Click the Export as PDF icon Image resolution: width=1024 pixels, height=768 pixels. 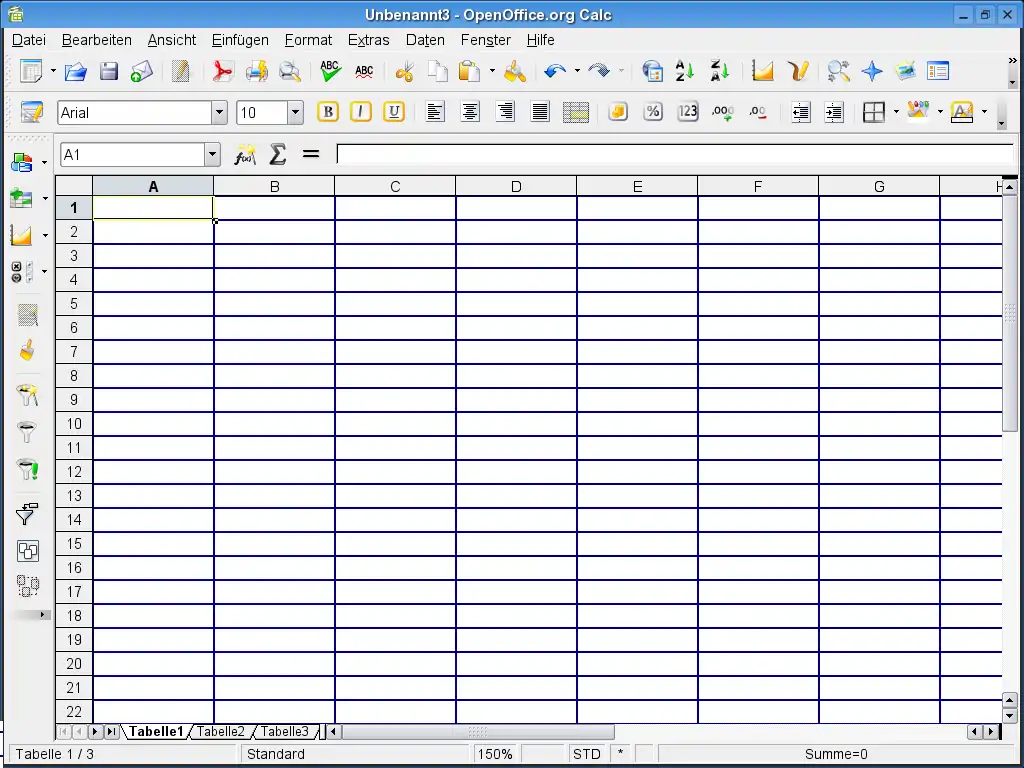tap(221, 72)
